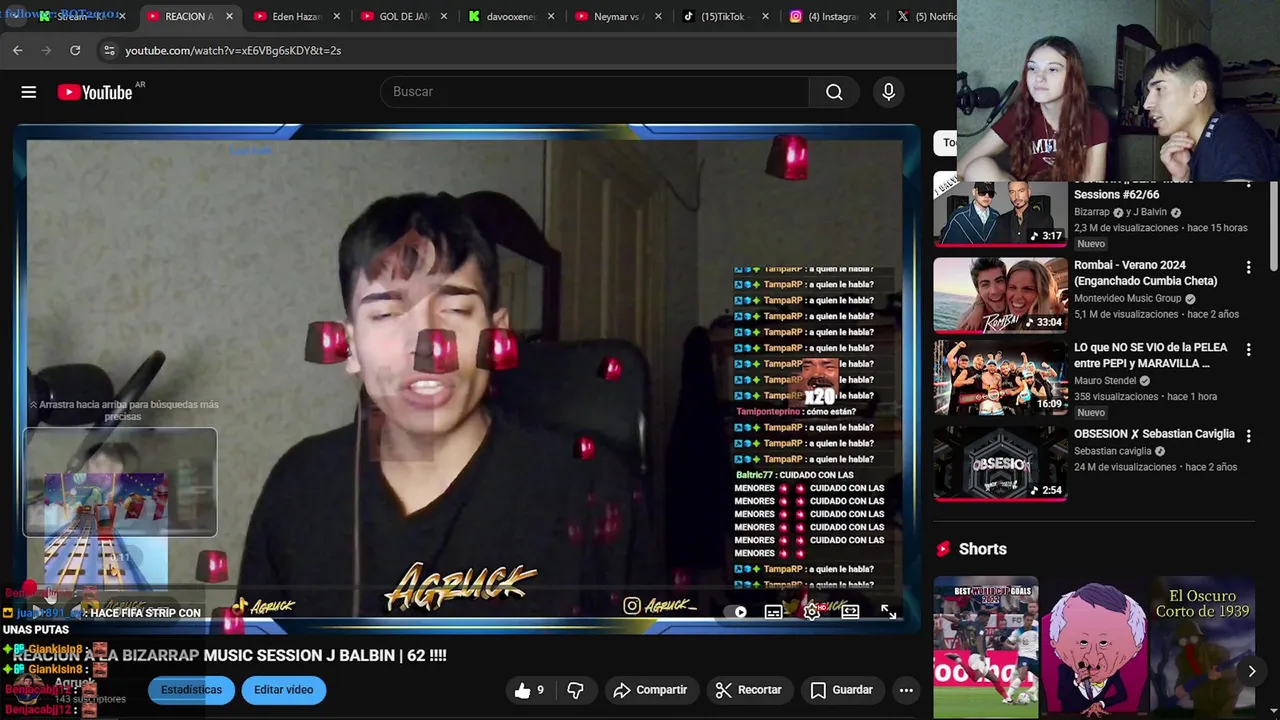This screenshot has width=1280, height=720.
Task: Show next Shorts with right arrow
Action: 1251,672
